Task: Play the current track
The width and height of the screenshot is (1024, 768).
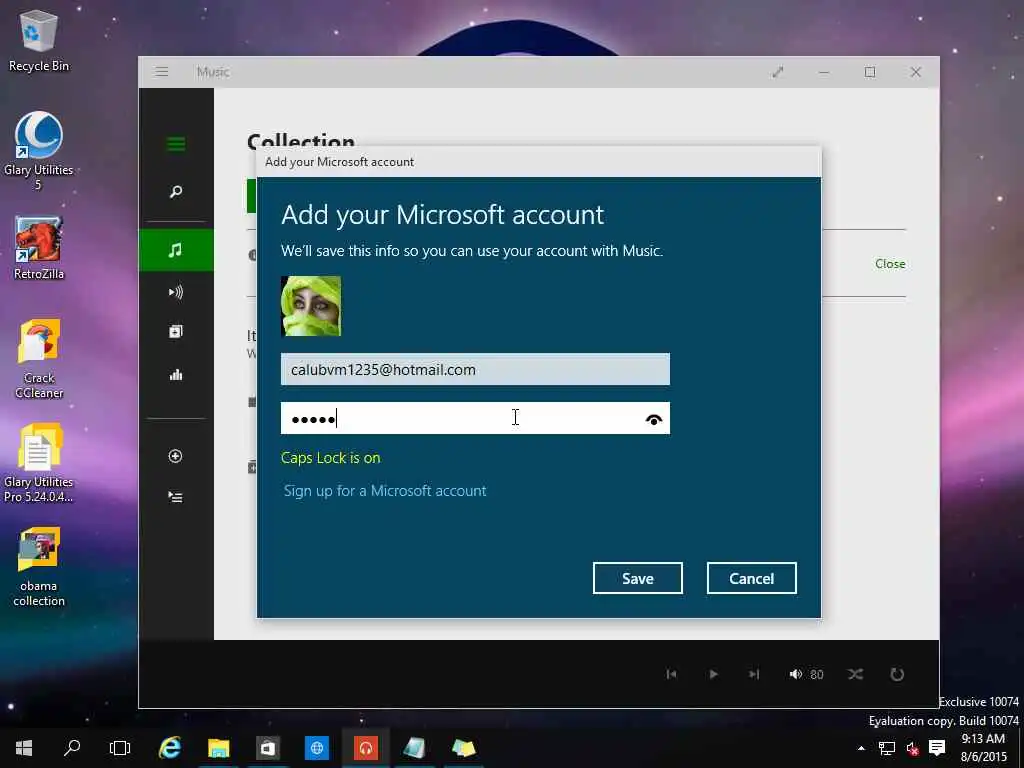Action: (x=713, y=674)
